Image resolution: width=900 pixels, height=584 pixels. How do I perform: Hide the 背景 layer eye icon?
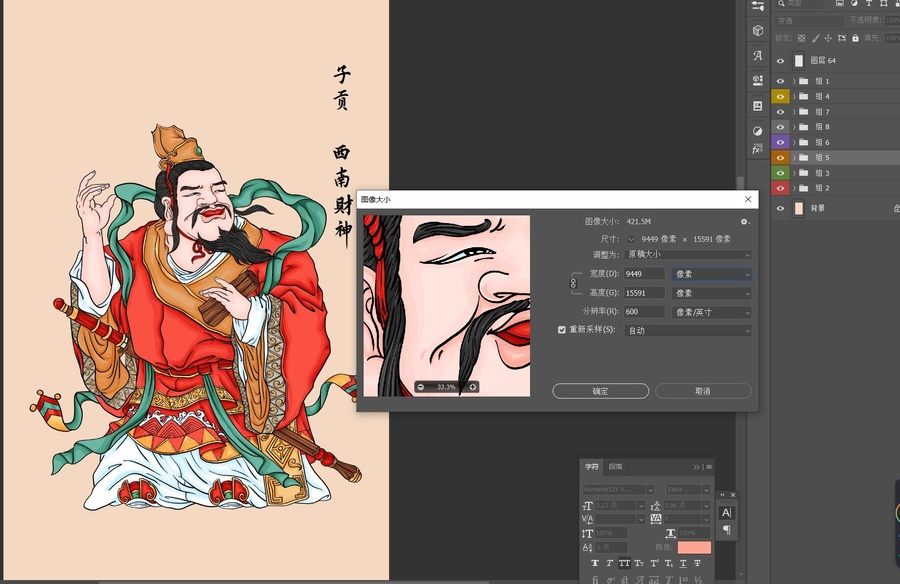(780, 208)
